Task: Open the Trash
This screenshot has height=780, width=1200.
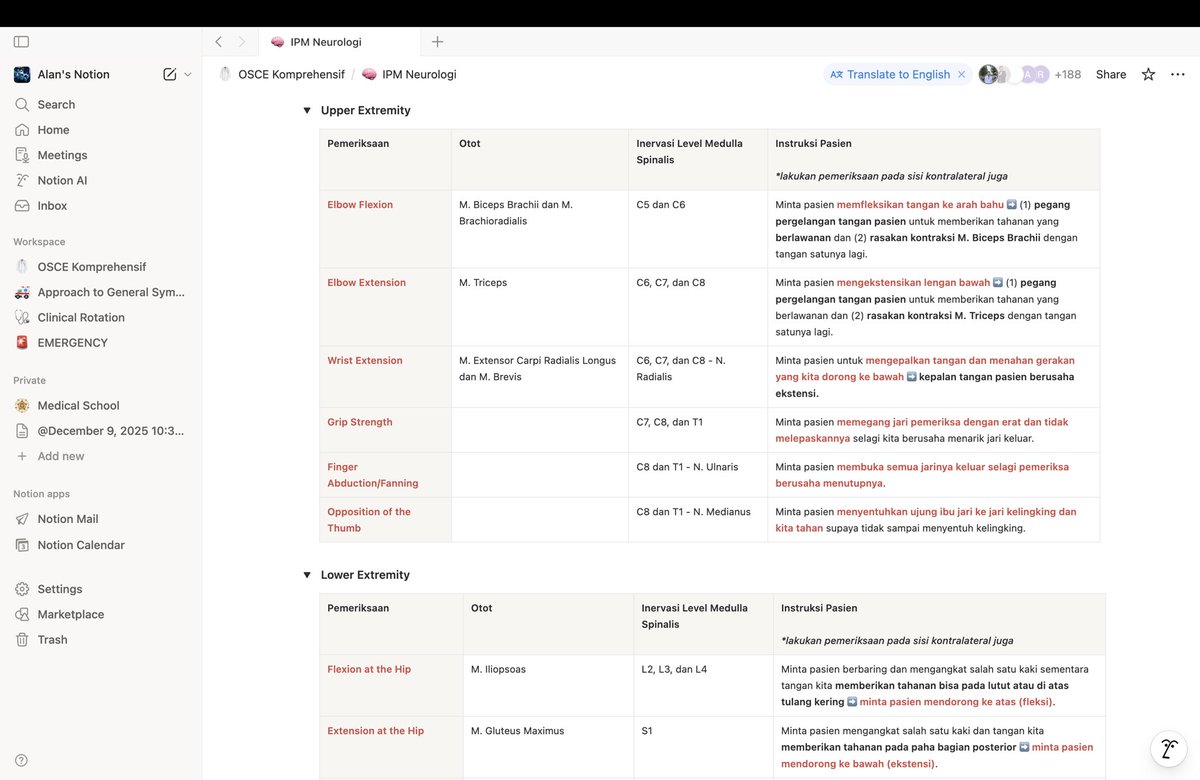Action: coord(101,640)
